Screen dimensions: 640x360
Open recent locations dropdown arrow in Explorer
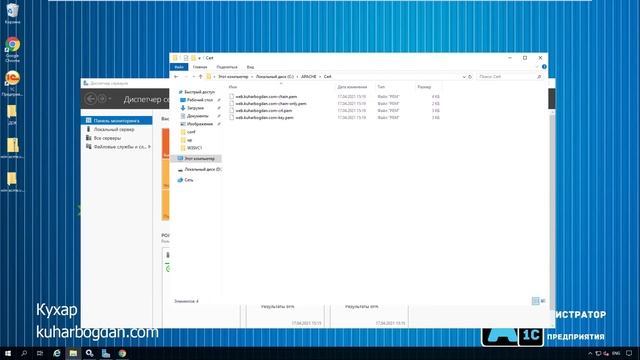click(x=193, y=77)
